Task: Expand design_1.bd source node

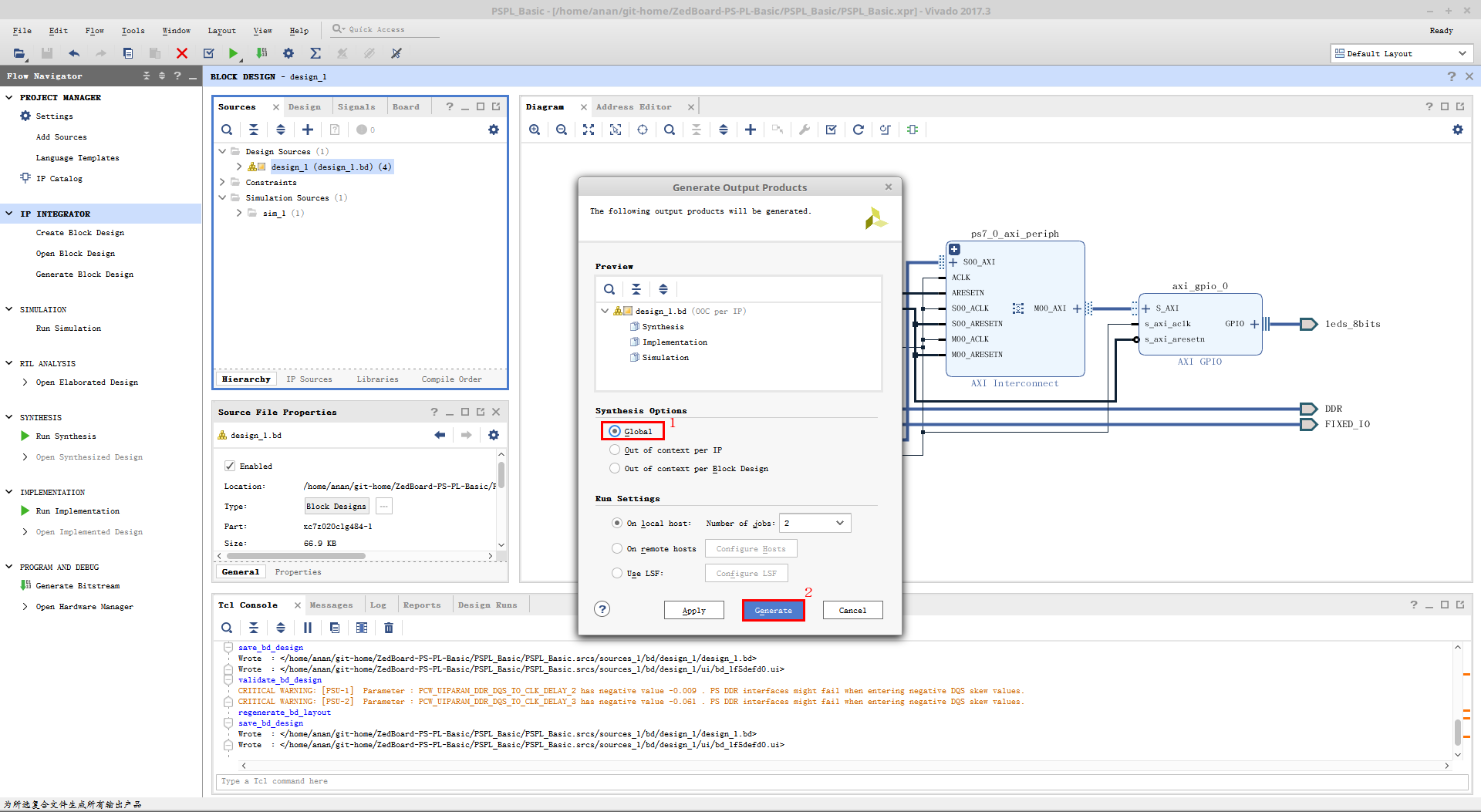Action: [x=239, y=167]
